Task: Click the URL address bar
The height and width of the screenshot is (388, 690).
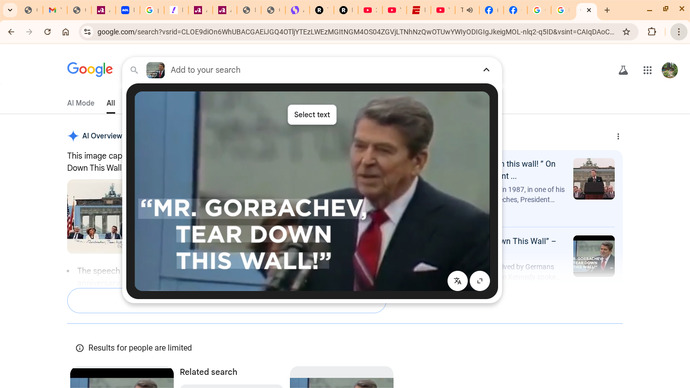Action: [355, 32]
